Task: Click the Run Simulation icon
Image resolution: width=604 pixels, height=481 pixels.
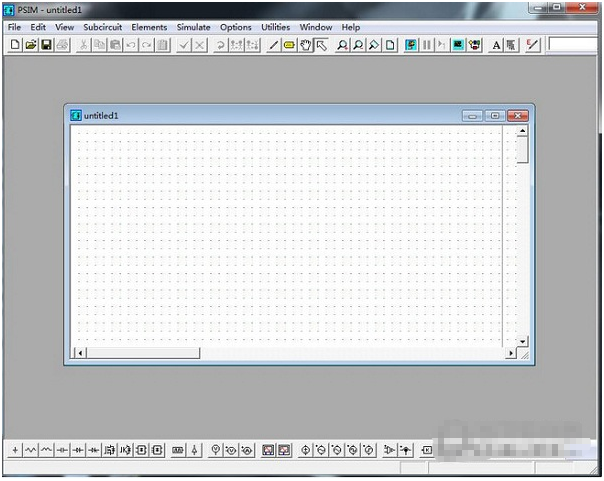Action: click(x=411, y=45)
